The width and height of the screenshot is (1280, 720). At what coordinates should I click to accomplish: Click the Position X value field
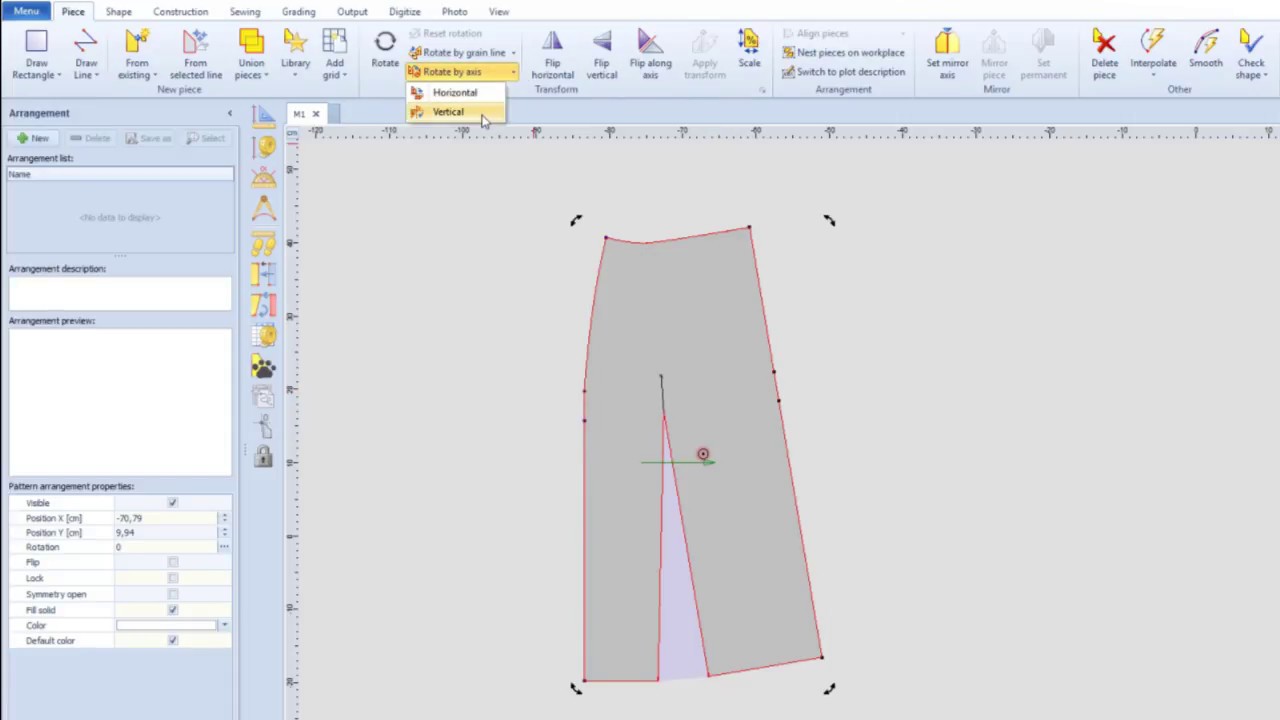[x=166, y=518]
